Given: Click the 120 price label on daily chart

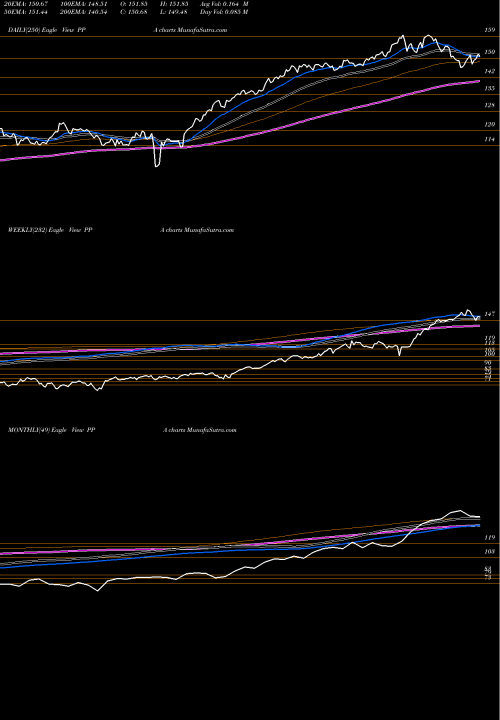Looking at the screenshot, I should [490, 124].
